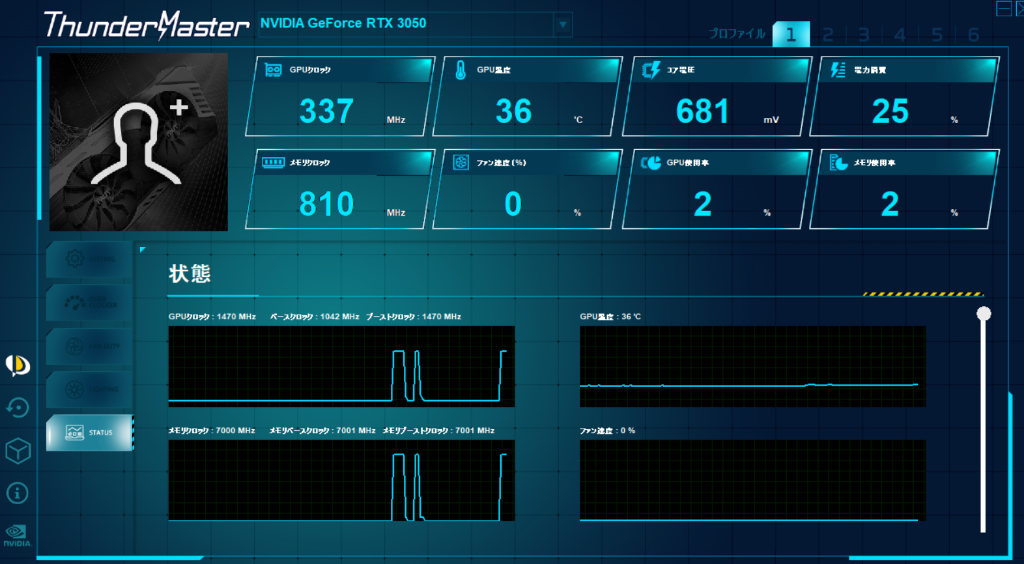
Task: Click the NVIDIA logo in sidebar
Action: click(x=18, y=535)
